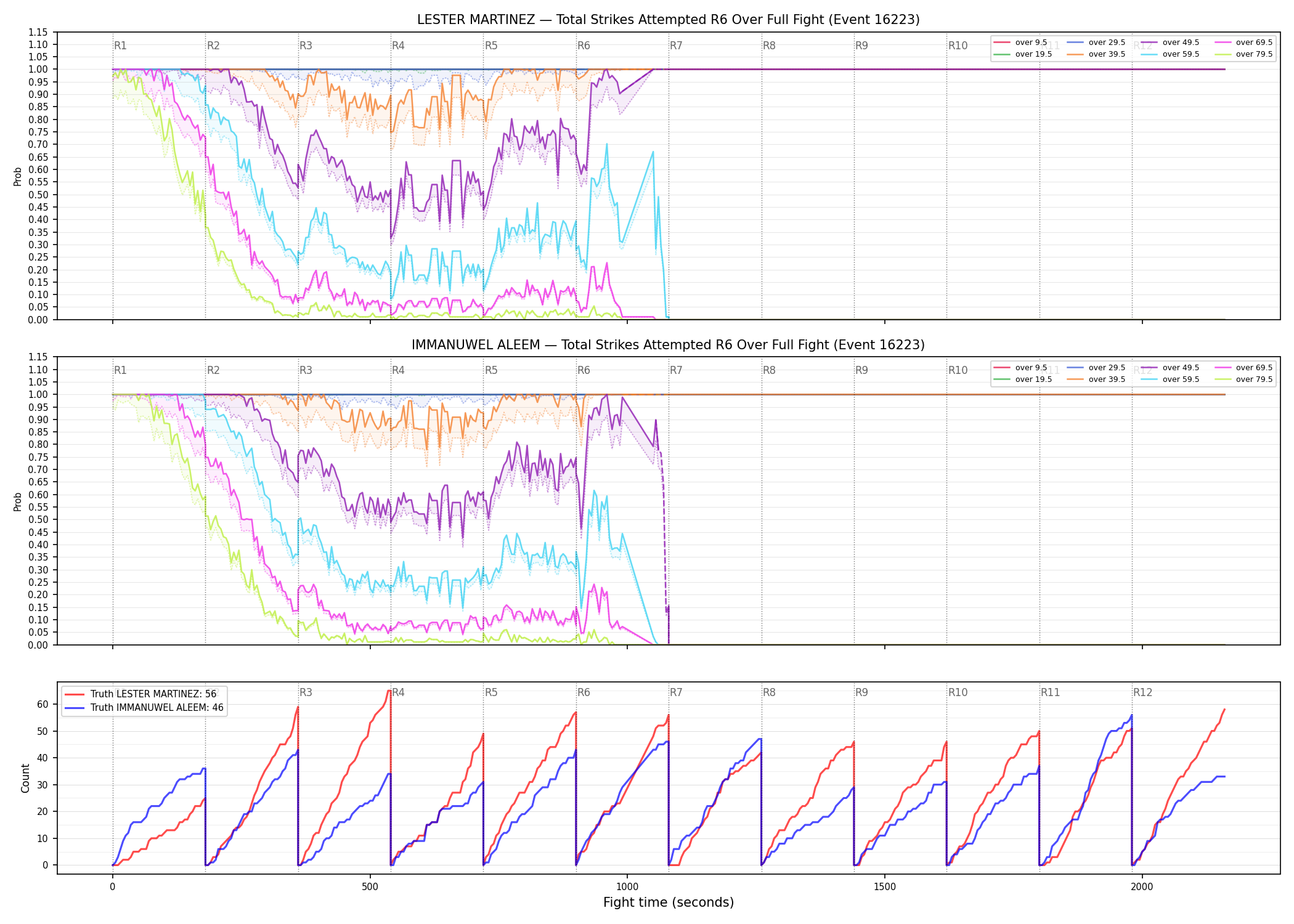
Task: Click R7 label in Lester Martinez chart
Action: (x=676, y=46)
